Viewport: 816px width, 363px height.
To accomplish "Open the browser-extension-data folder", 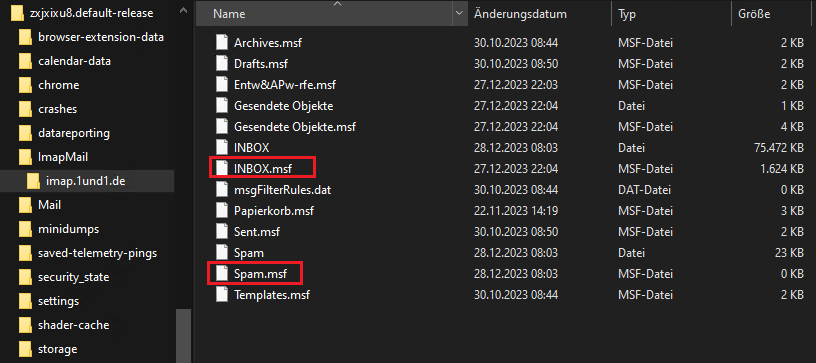I will click(101, 37).
